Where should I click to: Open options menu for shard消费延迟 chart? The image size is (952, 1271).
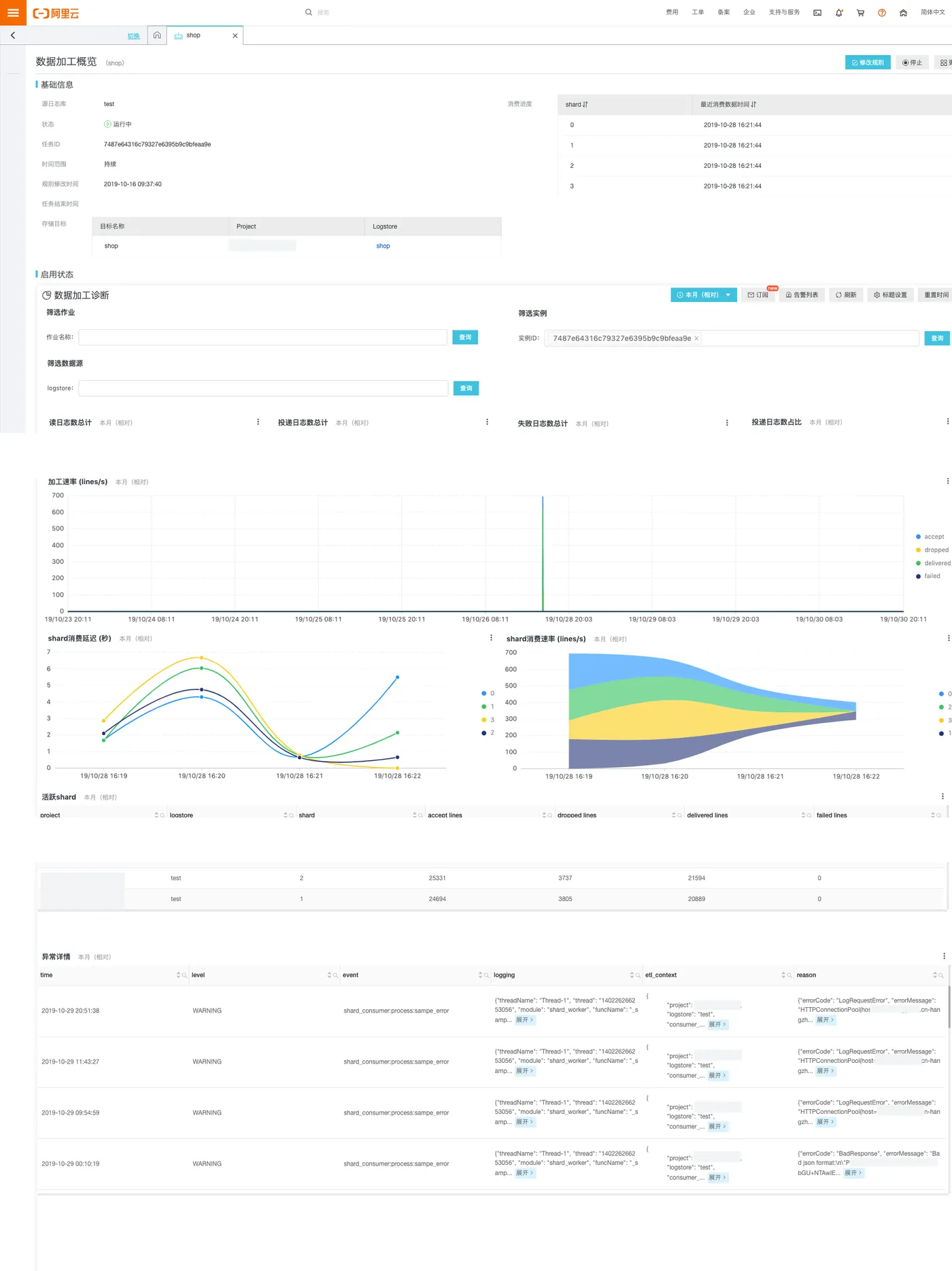pos(492,638)
